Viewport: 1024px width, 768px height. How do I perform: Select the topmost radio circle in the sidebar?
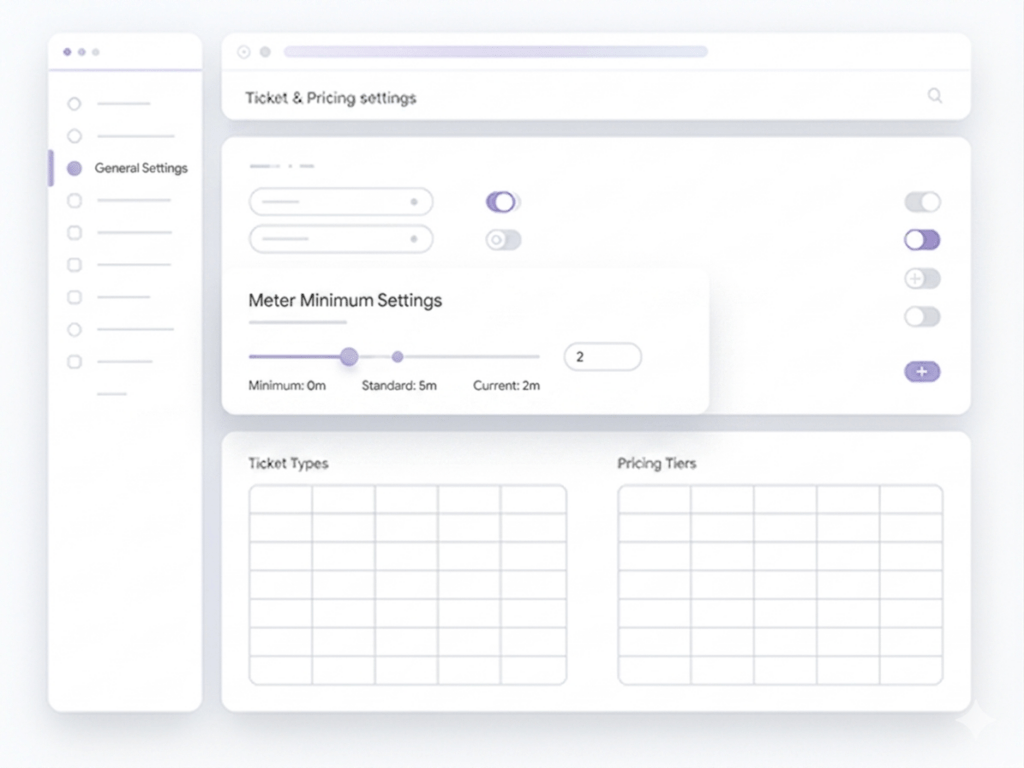coord(74,104)
